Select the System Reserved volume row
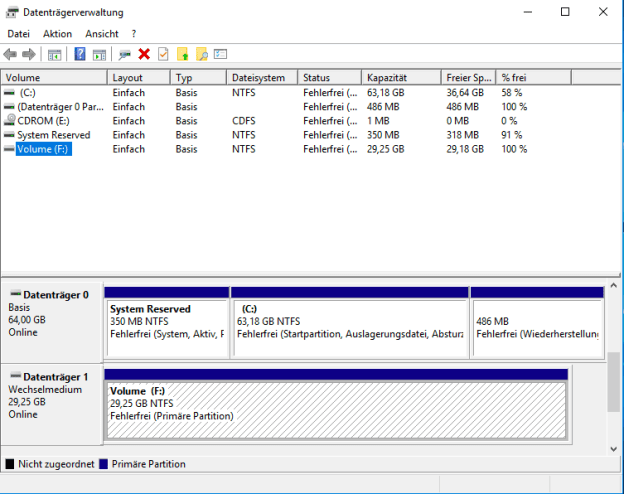 53,135
